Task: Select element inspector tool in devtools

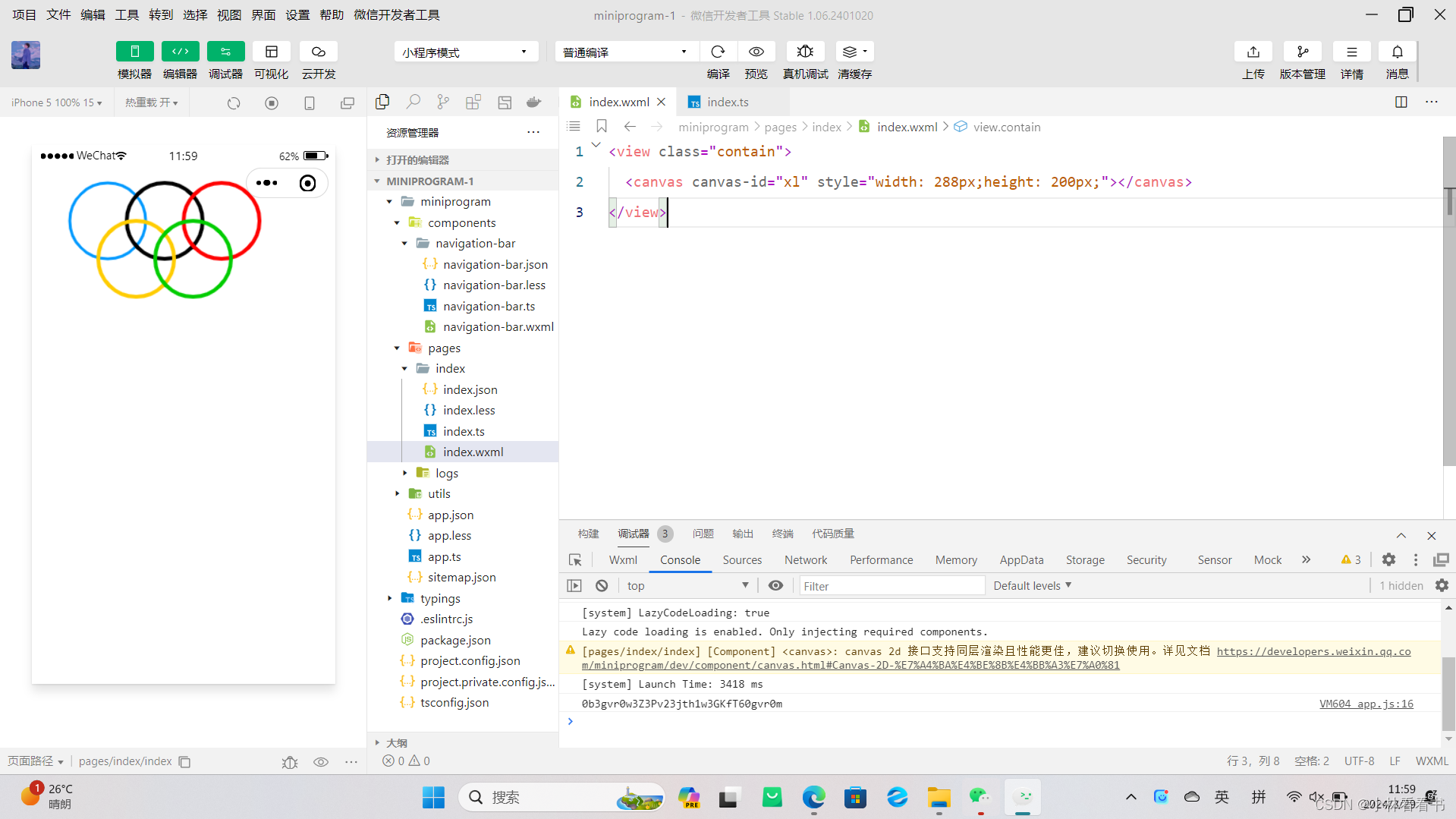Action: click(575, 559)
